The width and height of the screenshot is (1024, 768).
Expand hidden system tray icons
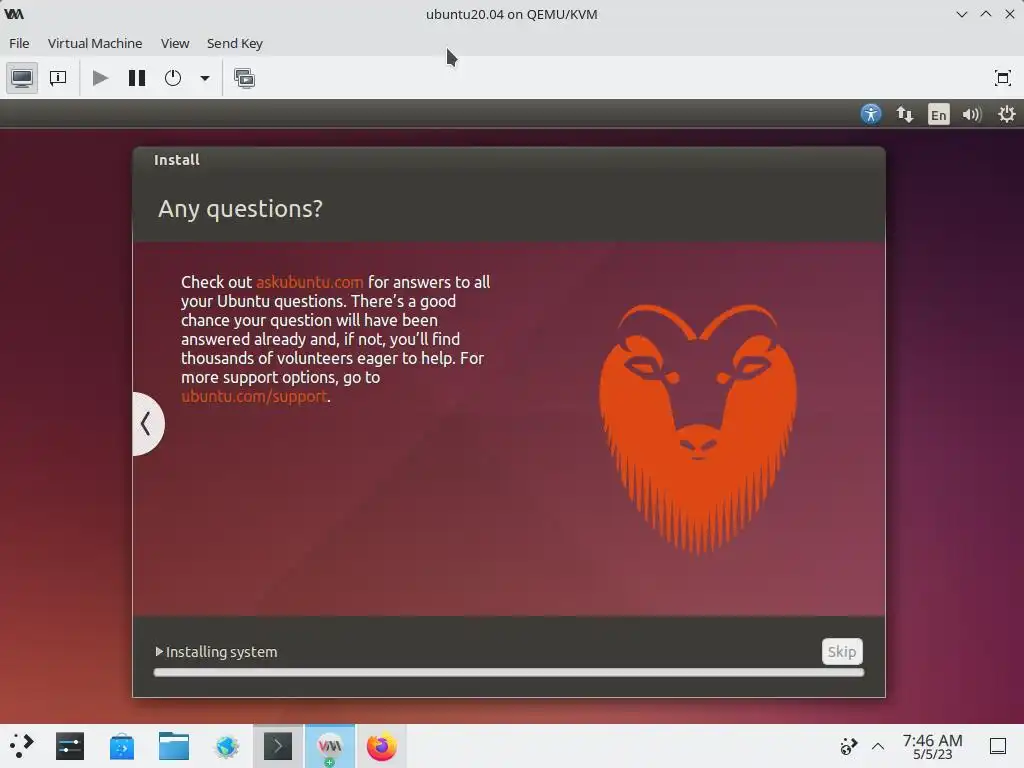point(878,746)
